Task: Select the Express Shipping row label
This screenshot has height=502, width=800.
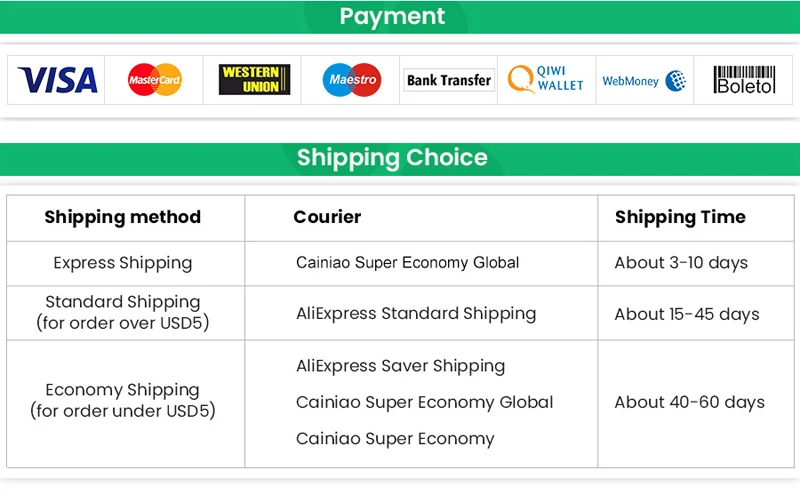Action: 122,263
